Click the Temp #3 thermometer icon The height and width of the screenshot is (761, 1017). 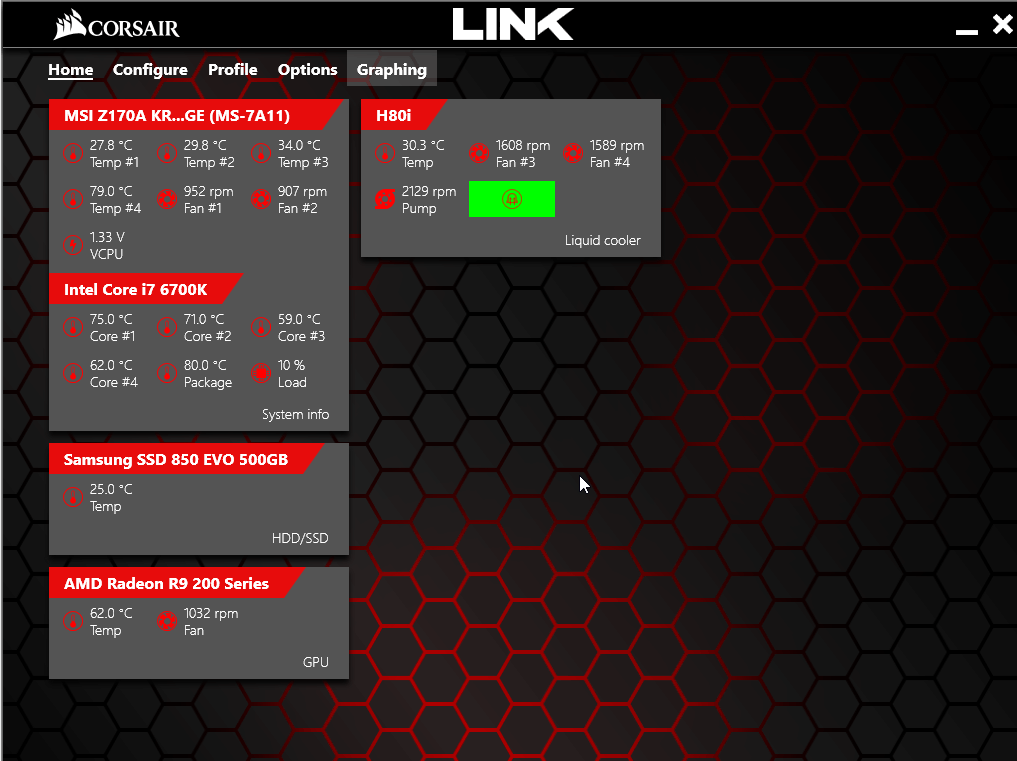coord(261,154)
